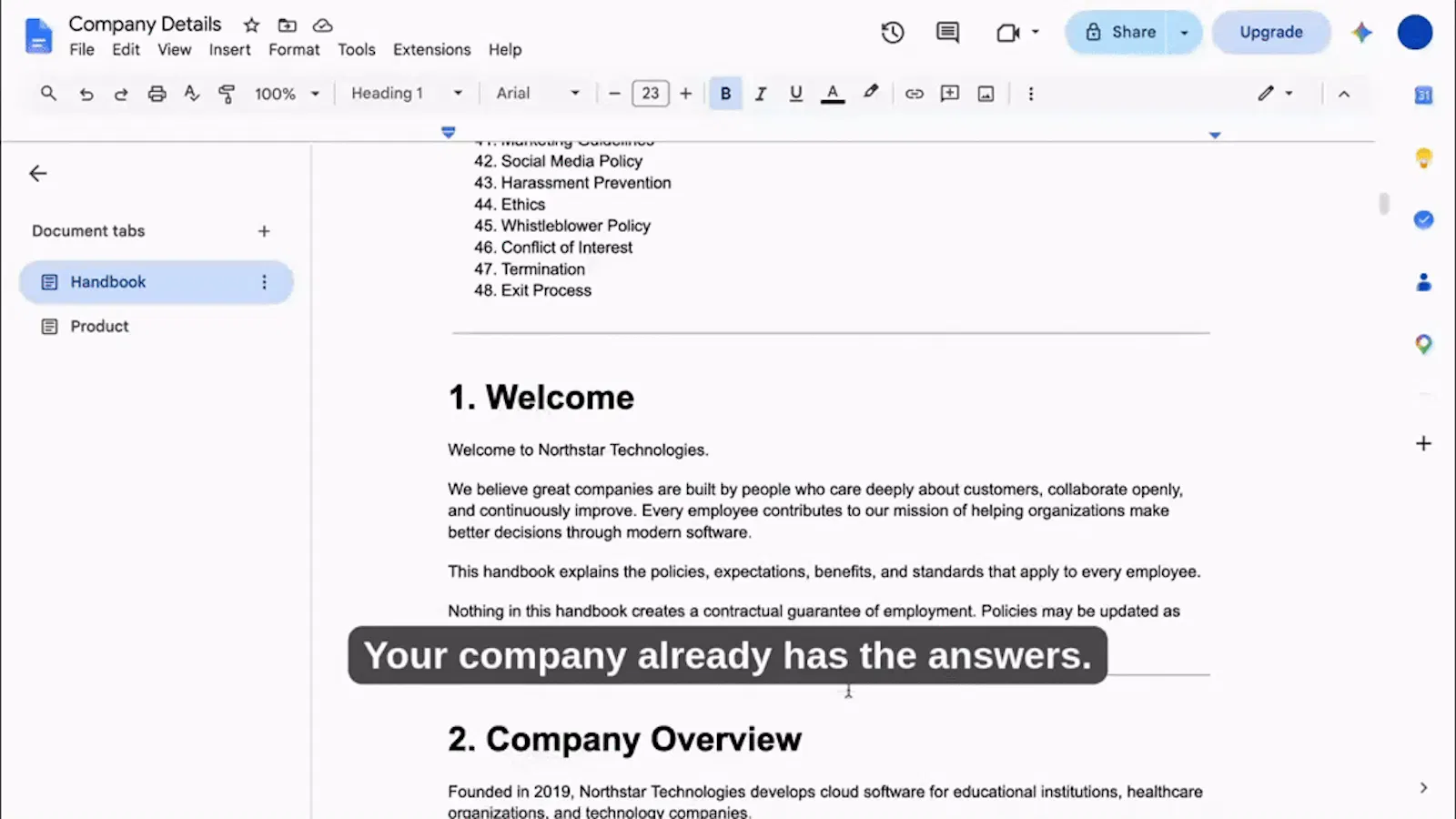The image size is (1456, 819).
Task: Open the View menu
Action: 174,50
